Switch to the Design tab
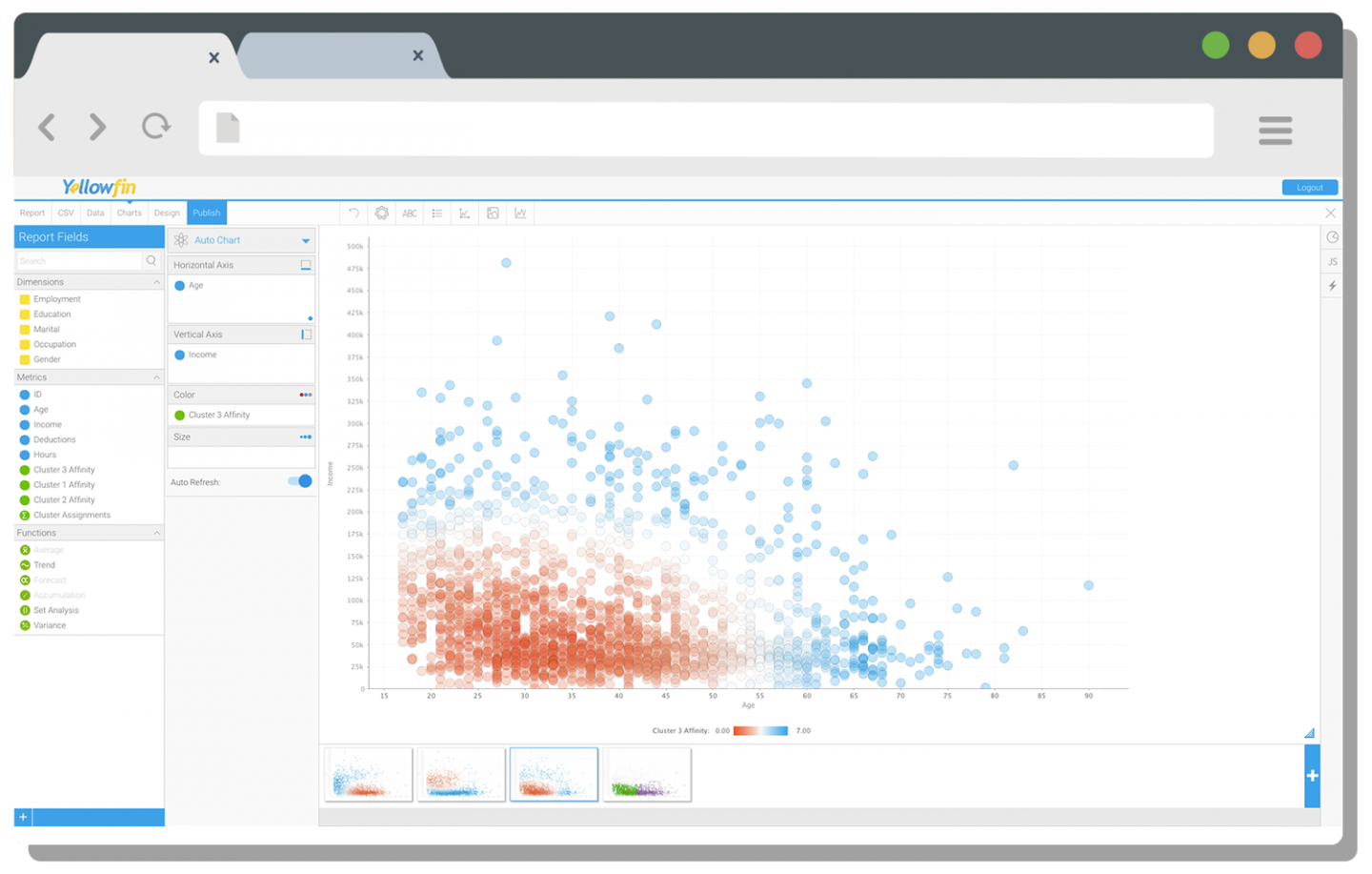 click(167, 213)
